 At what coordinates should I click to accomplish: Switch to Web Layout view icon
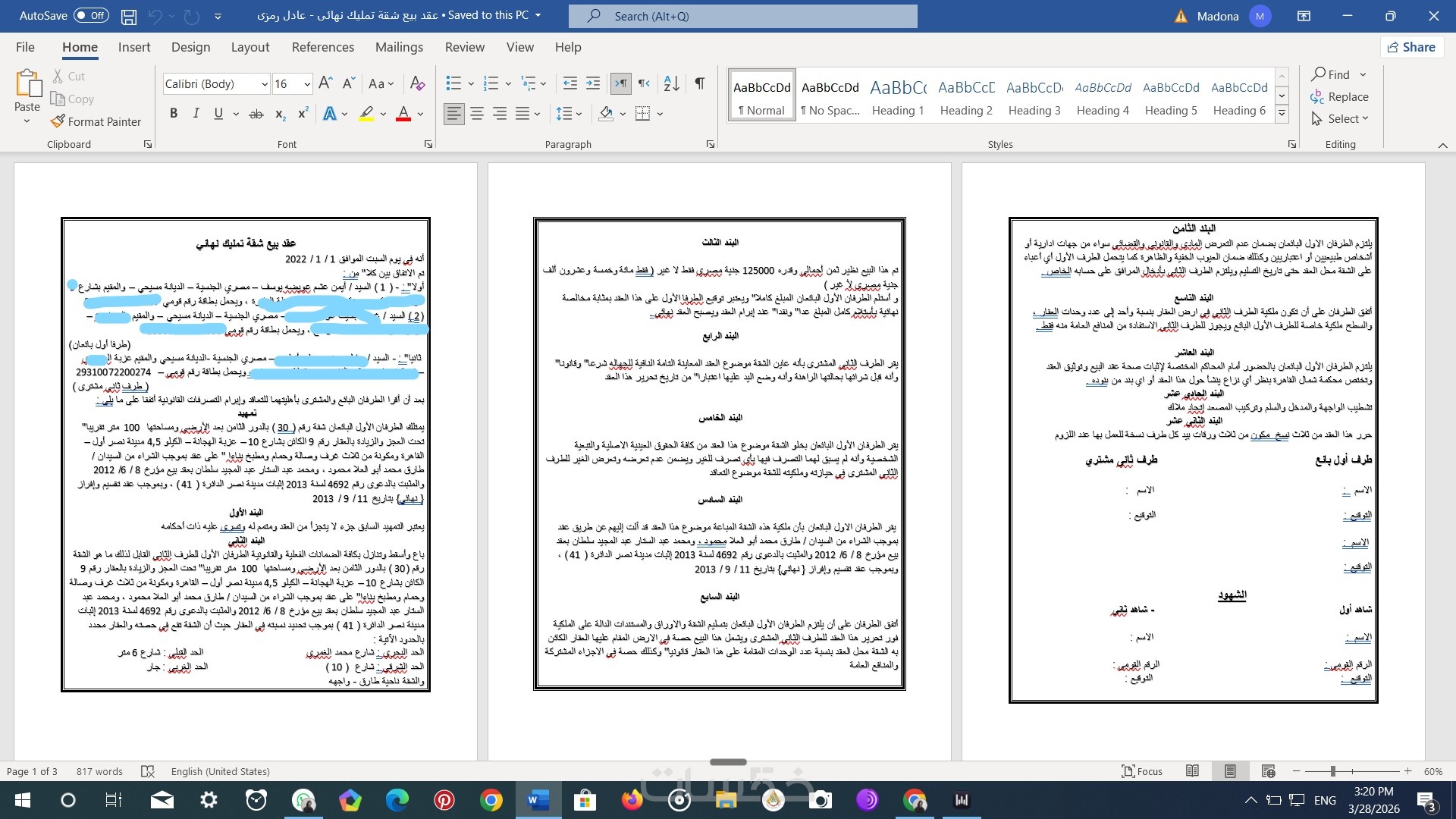coord(1268,771)
